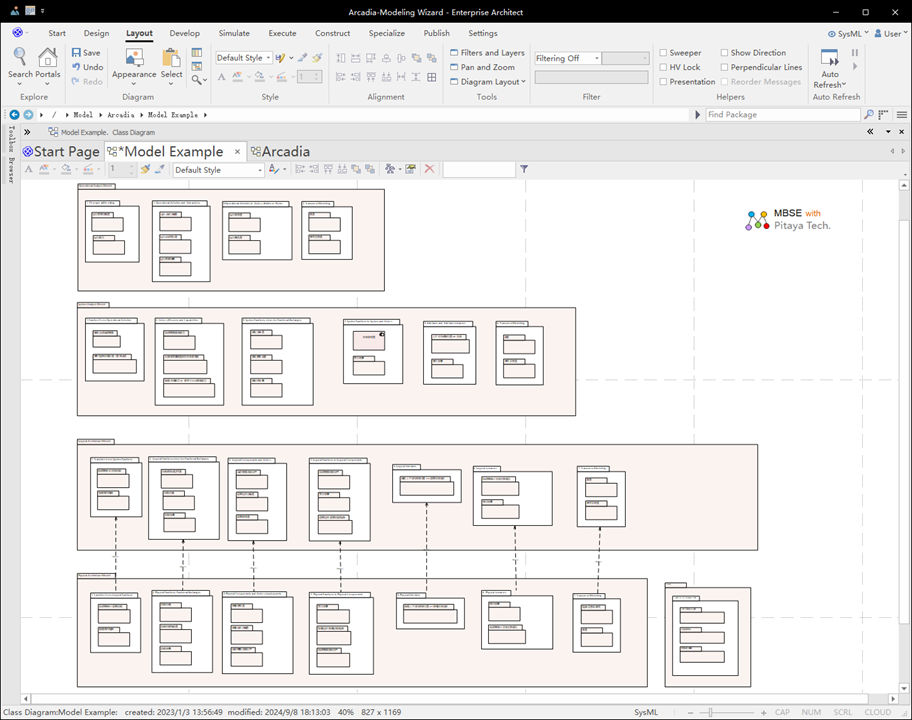Screen dimensions: 912x720
Task: Collapse the panel with double left chevron
Action: point(870,132)
